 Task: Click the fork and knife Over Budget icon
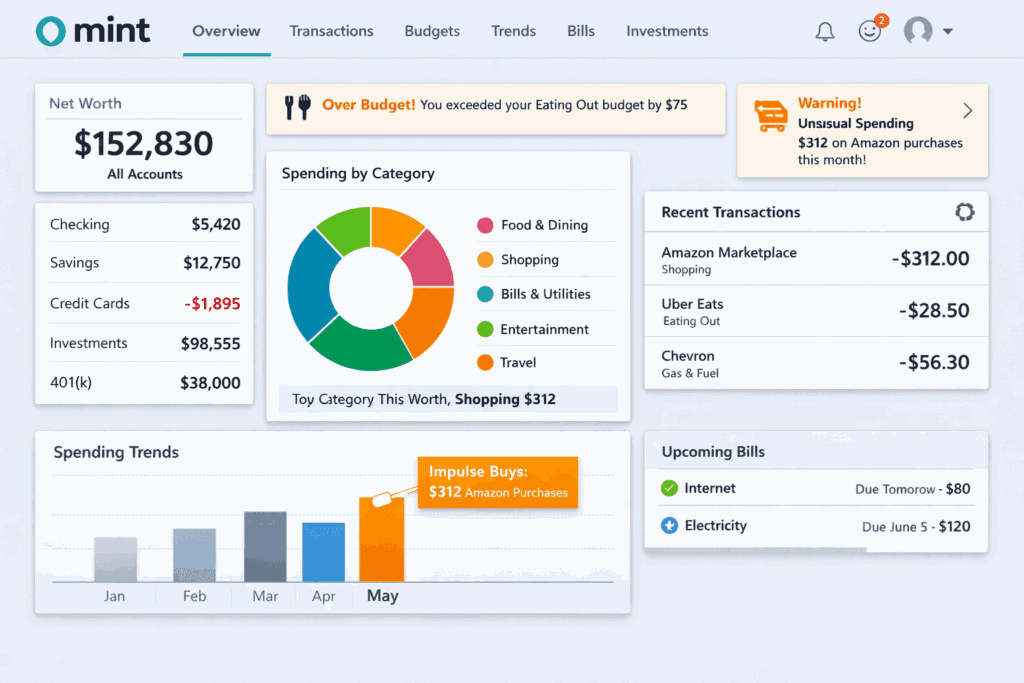tap(297, 106)
